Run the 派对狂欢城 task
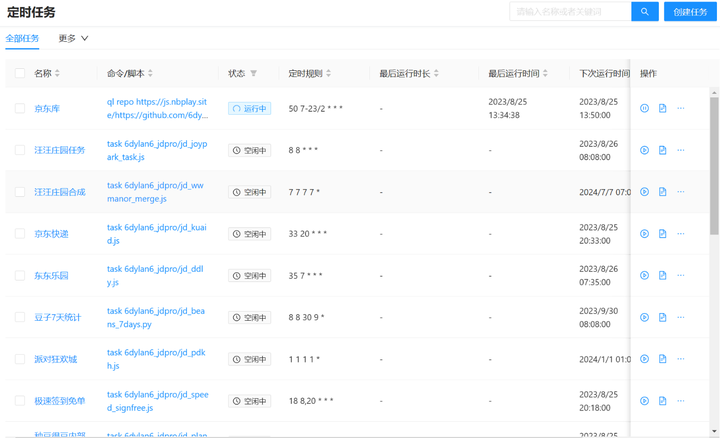This screenshot has width=720, height=438. click(644, 359)
